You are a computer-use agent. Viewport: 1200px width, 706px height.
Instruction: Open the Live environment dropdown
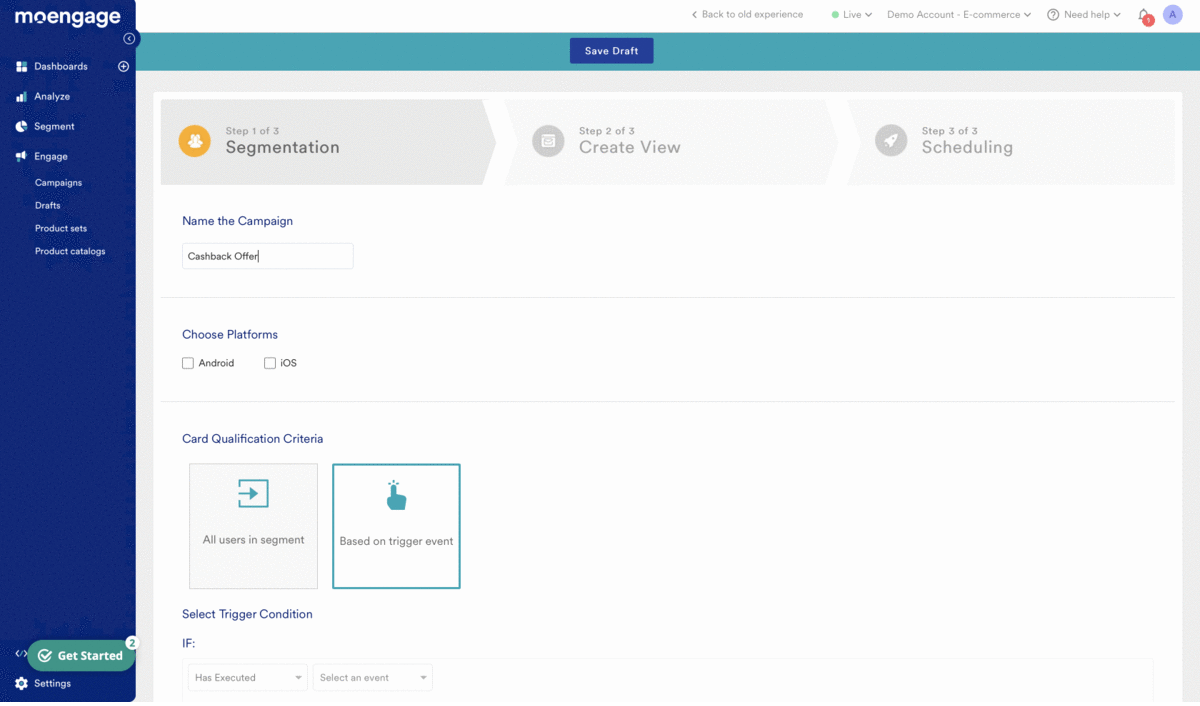coord(852,15)
